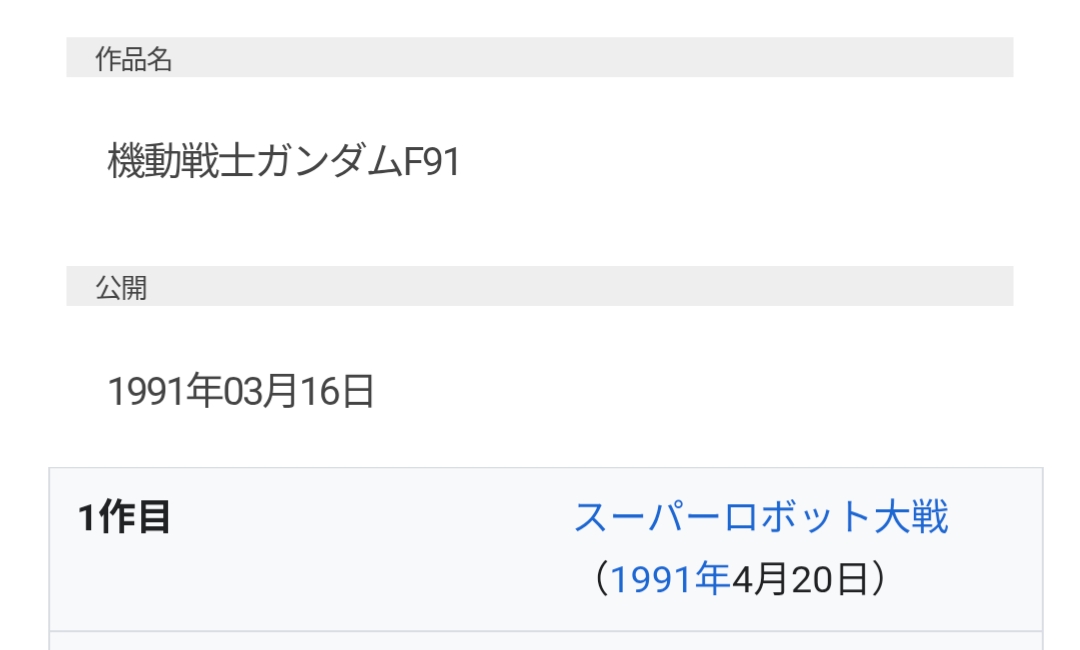The image size is (1080, 650).
Task: Click the 公開 section label
Action: 121,288
